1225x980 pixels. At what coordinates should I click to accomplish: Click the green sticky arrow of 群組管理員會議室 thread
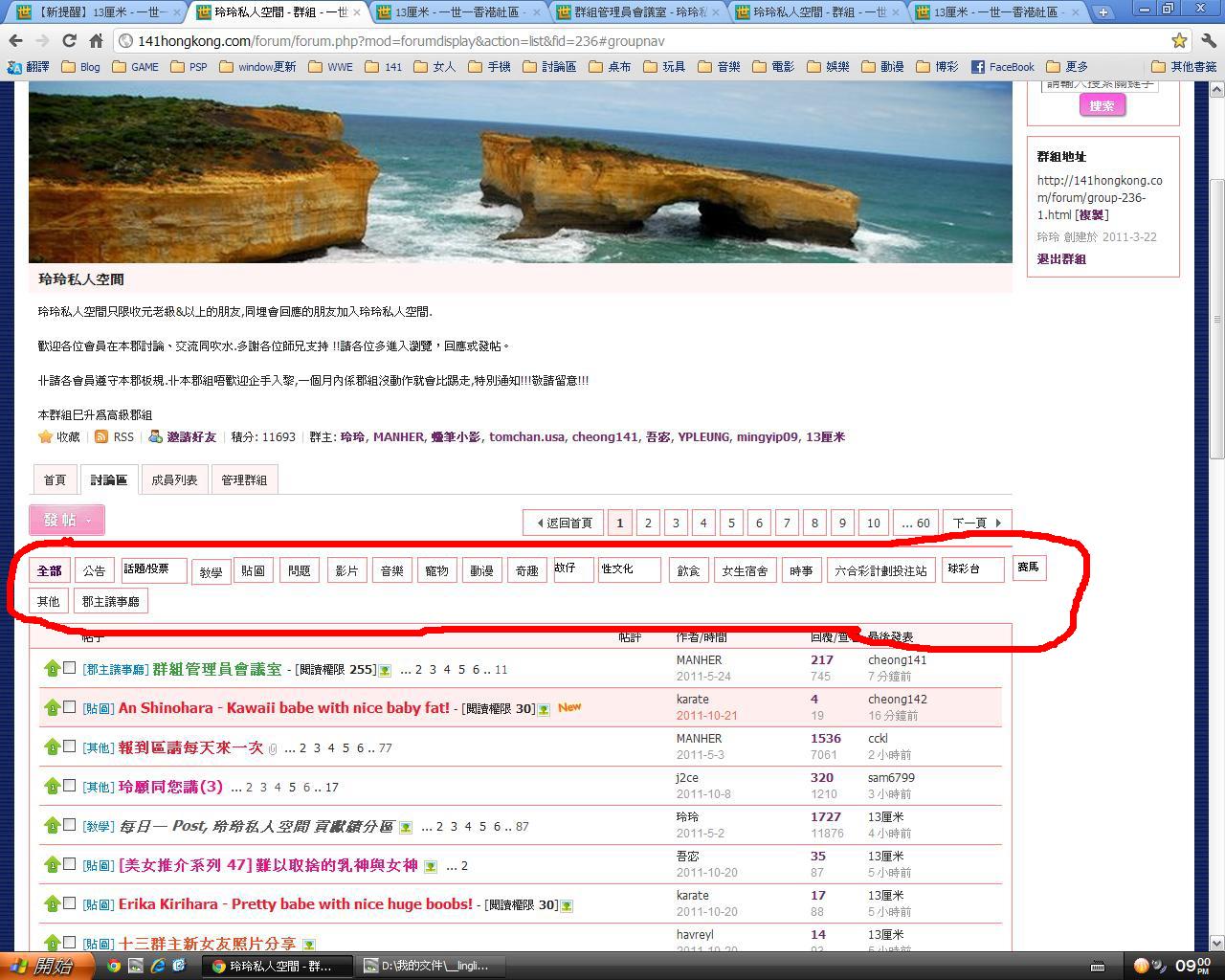coord(52,669)
